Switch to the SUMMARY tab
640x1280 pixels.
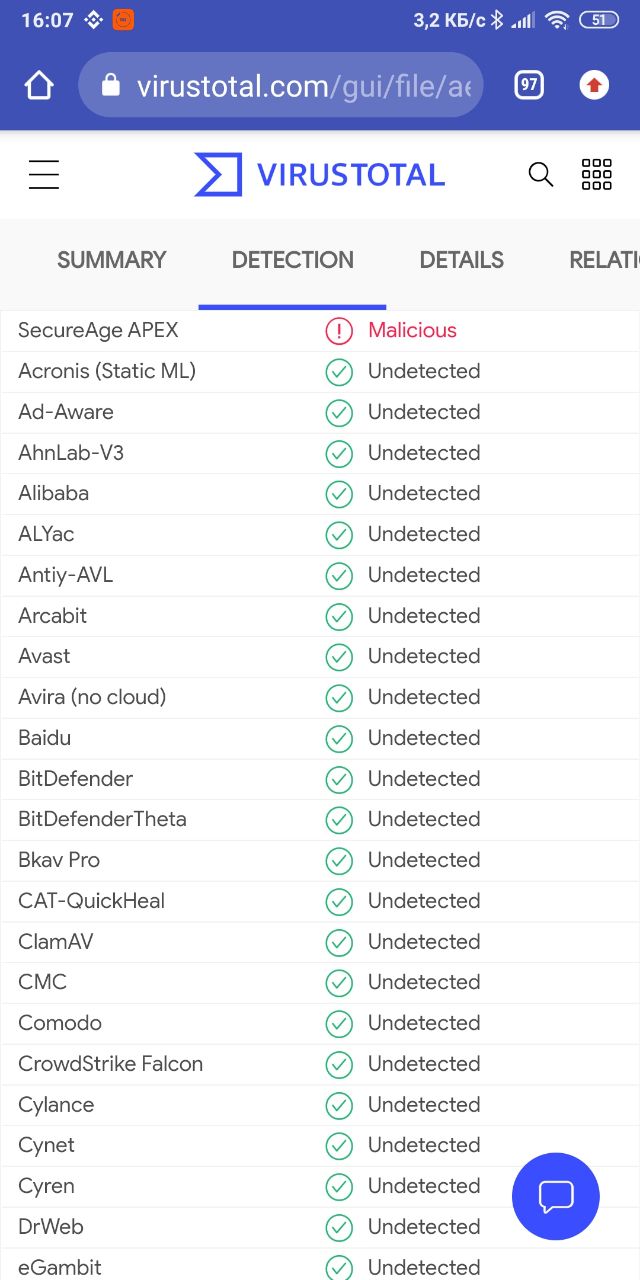[111, 260]
